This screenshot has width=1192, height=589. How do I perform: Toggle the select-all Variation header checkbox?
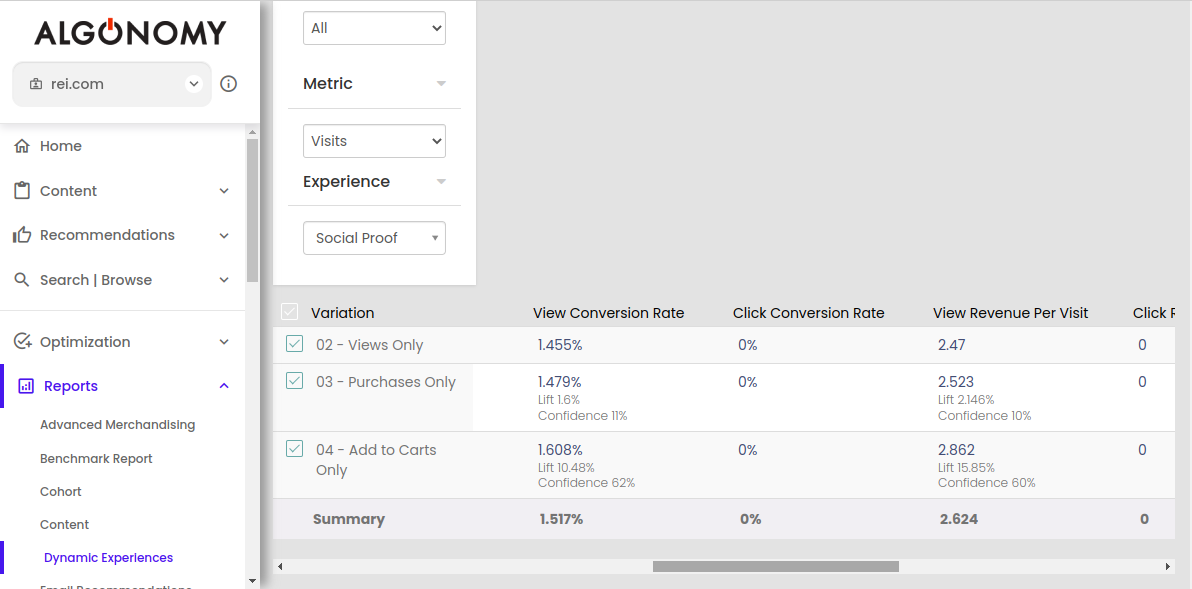point(290,312)
